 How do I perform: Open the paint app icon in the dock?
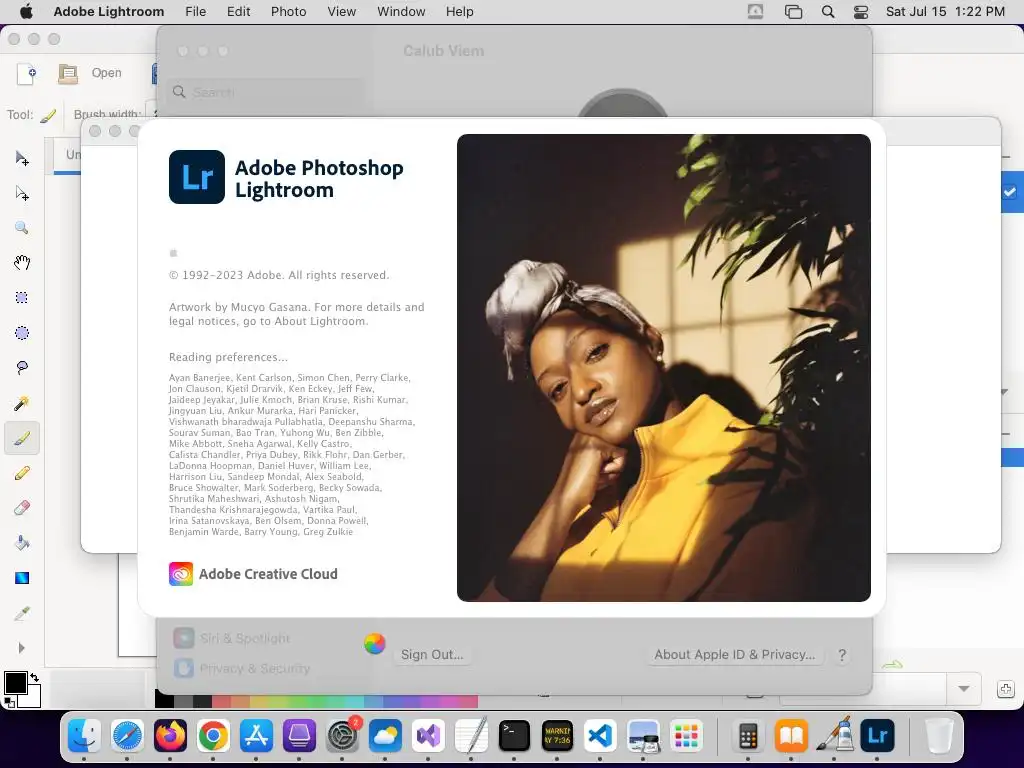(x=835, y=736)
